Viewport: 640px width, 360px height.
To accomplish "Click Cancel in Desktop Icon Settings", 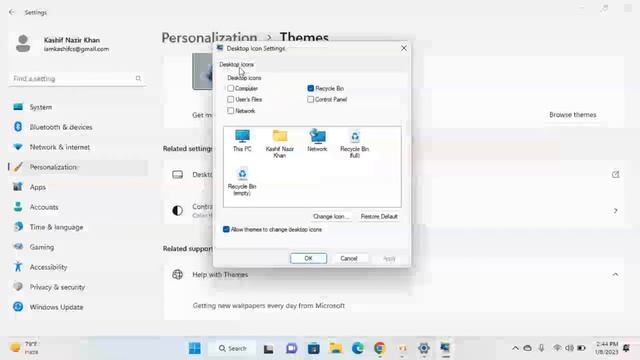I will pyautogui.click(x=349, y=258).
